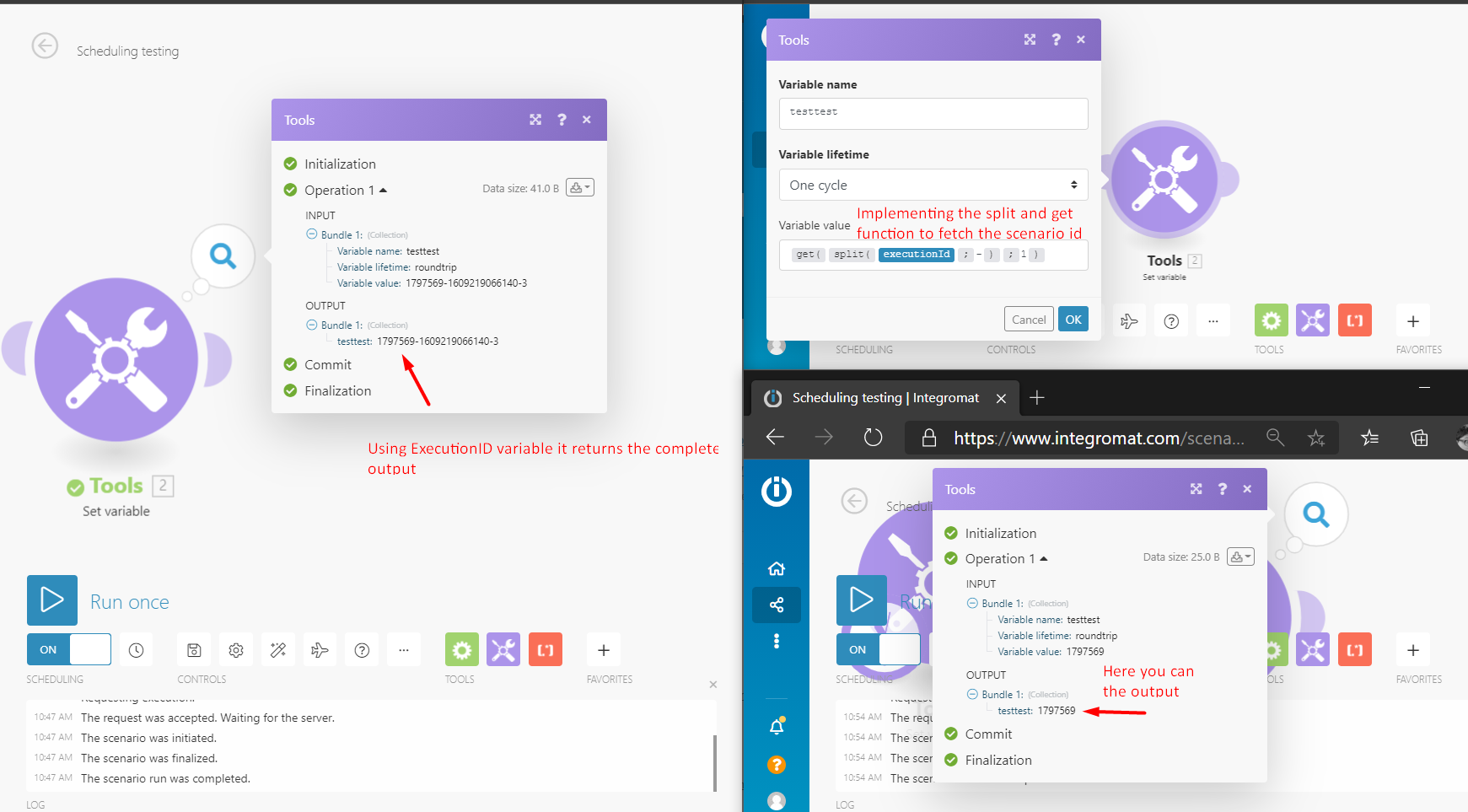Select the purple Tools icon above the 10:47 AM log
This screenshot has width=1468, height=812.
tap(503, 649)
